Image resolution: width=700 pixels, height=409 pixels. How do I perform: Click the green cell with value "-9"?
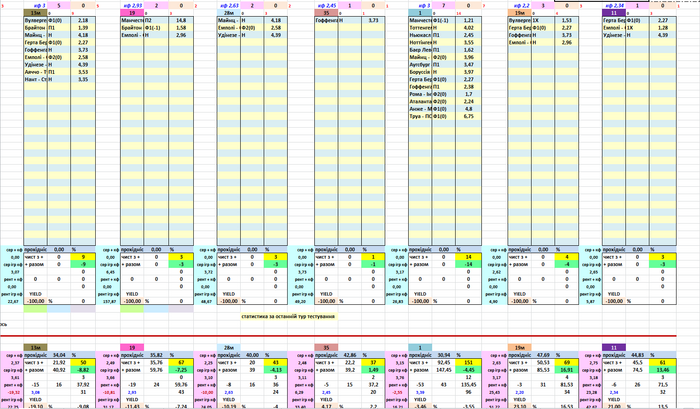[83, 264]
